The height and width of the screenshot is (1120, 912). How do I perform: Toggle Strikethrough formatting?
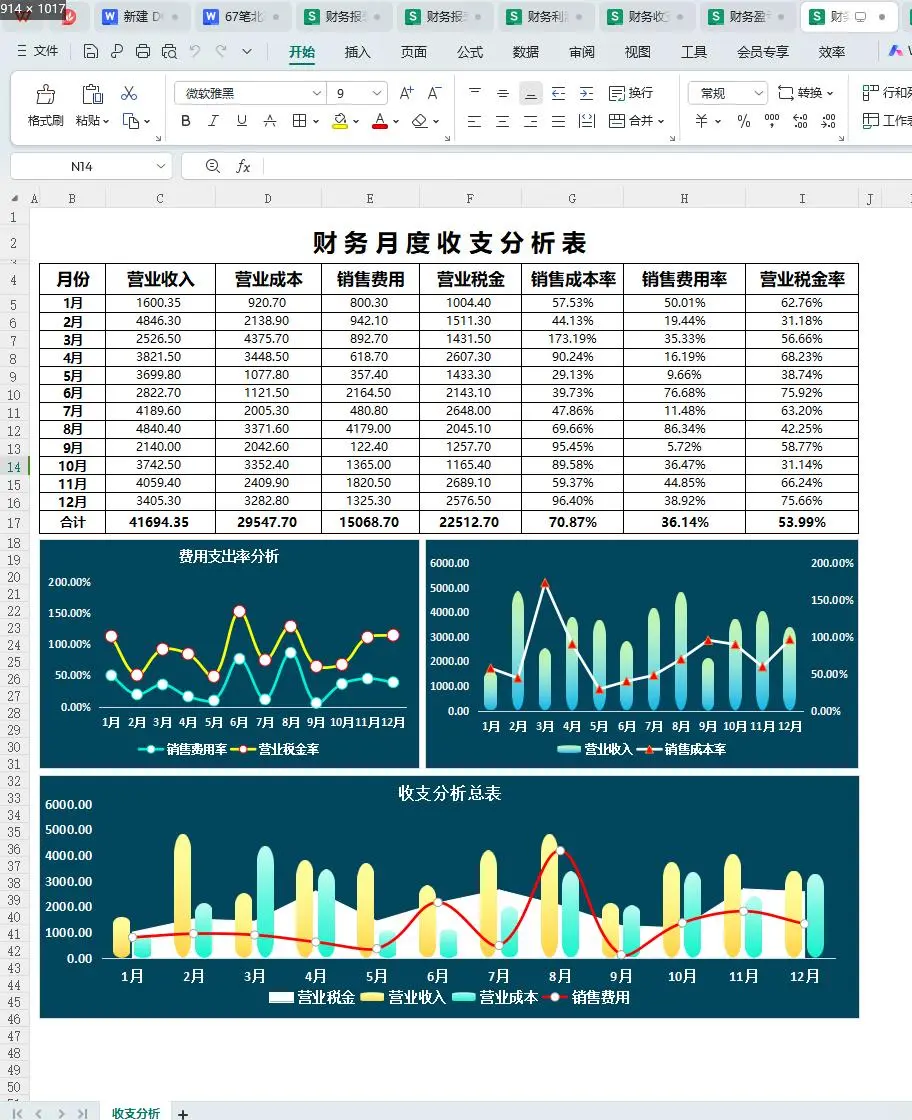[x=270, y=121]
